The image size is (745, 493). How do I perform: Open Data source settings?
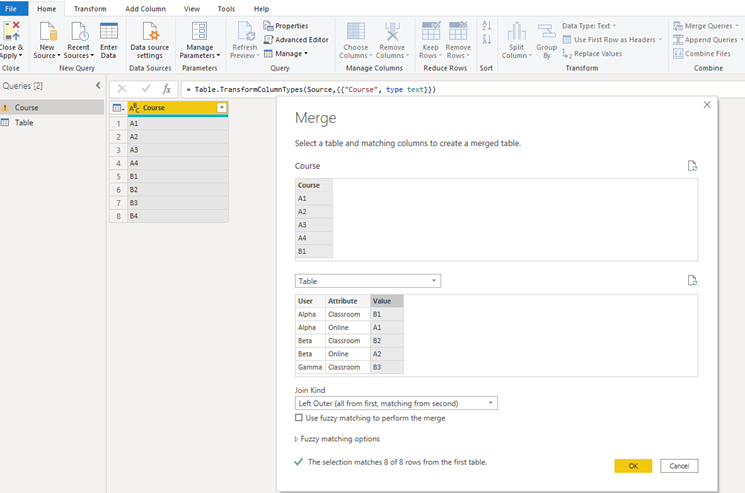(x=150, y=41)
